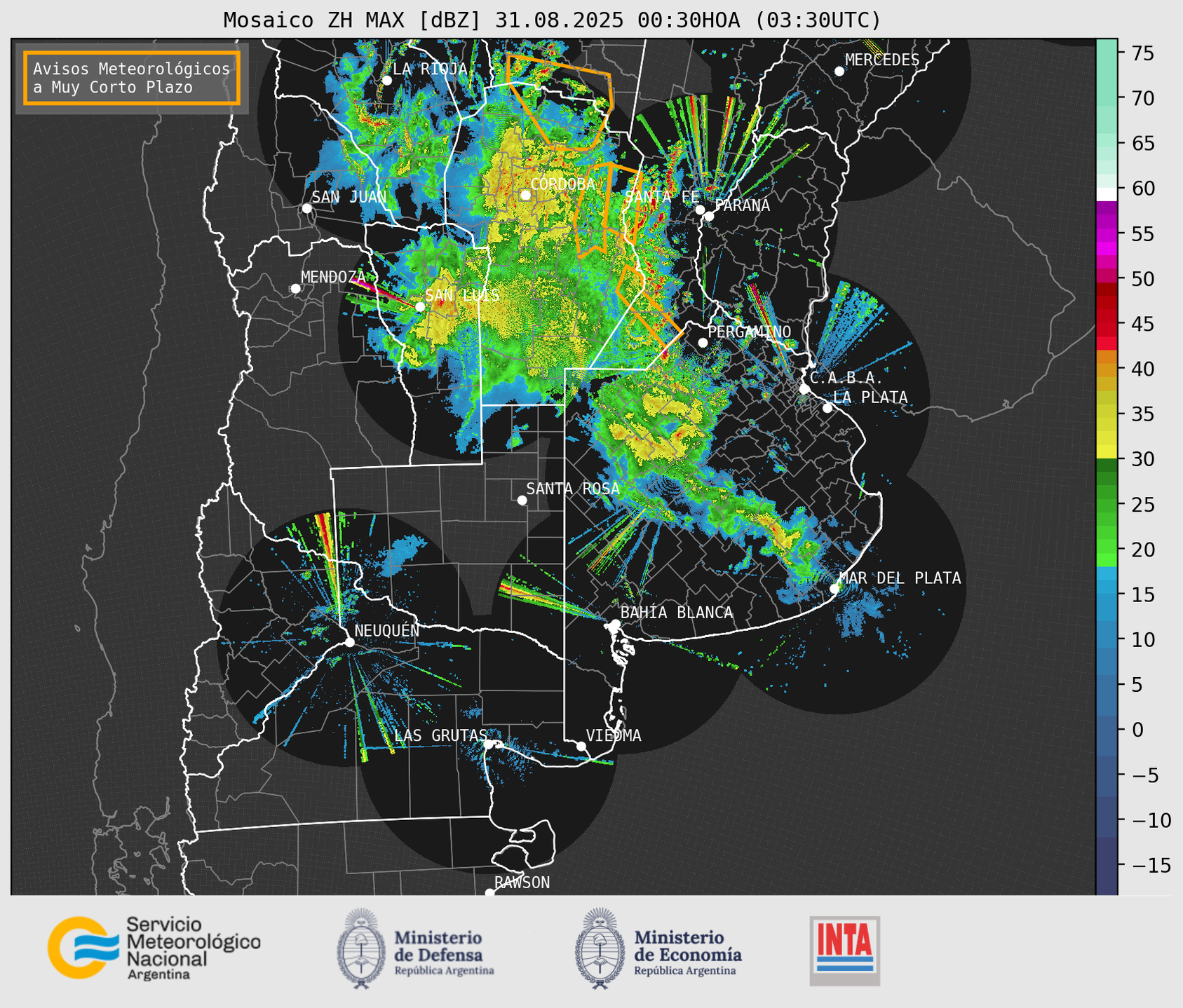This screenshot has width=1183, height=1008.
Task: Click the VIEDMA city label
Action: click(614, 735)
